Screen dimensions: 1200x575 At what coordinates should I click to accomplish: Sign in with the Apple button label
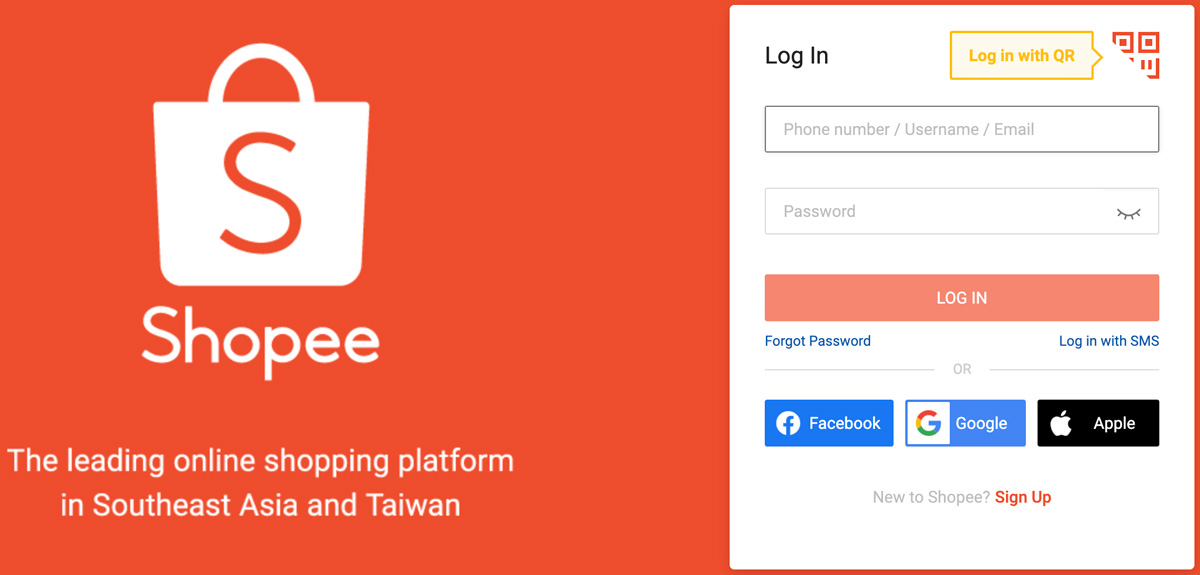pos(1114,423)
